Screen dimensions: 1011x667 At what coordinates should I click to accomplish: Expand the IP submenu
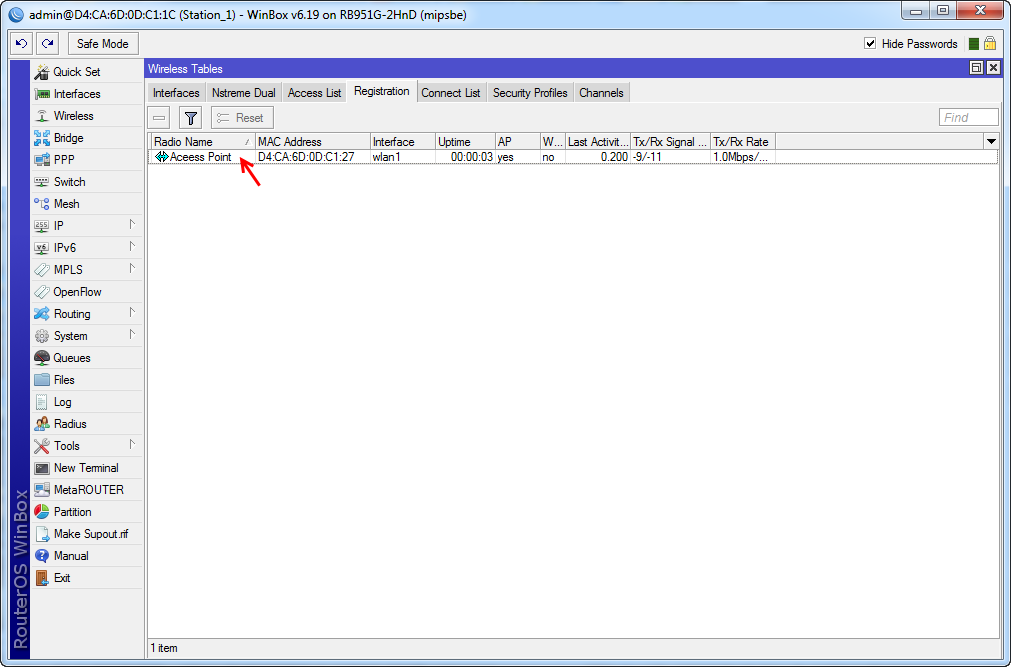point(132,225)
